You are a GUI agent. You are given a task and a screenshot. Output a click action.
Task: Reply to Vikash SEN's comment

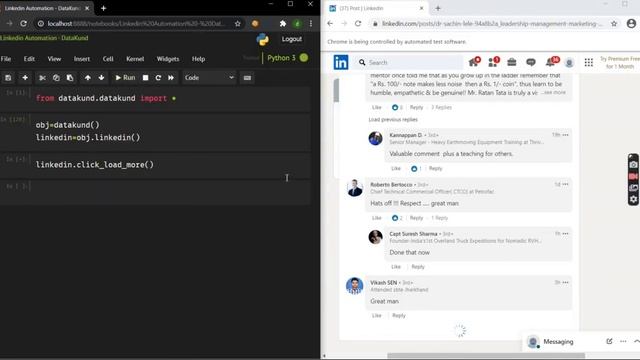pyautogui.click(x=399, y=316)
